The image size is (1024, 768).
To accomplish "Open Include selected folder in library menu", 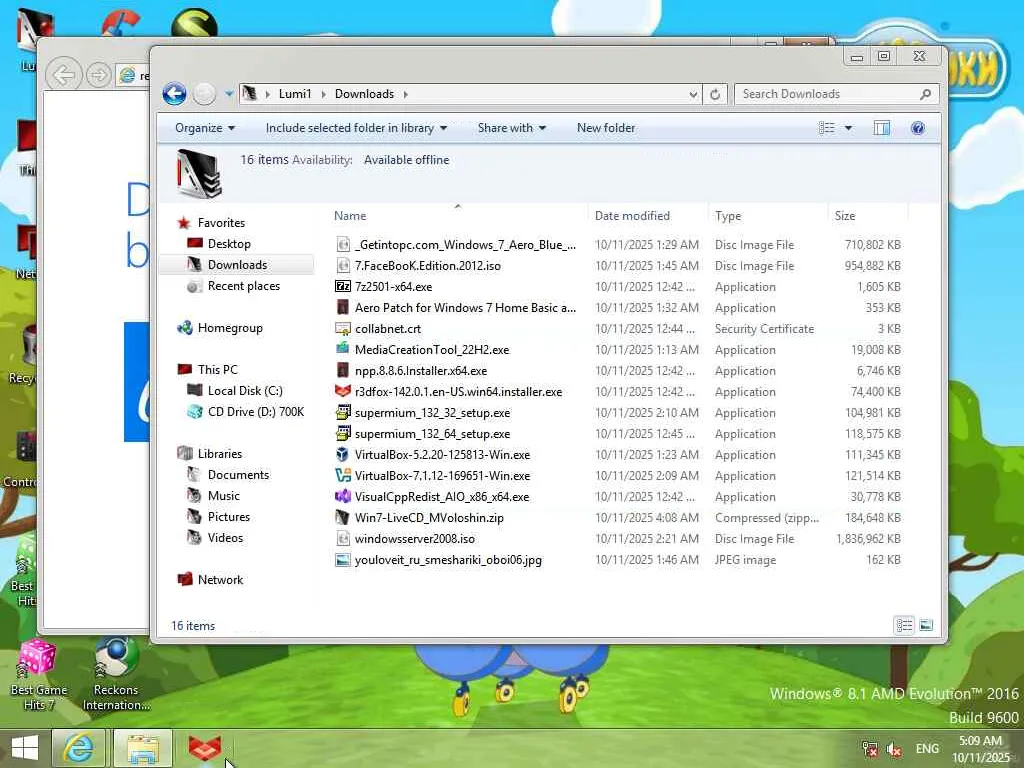I will pyautogui.click(x=357, y=128).
